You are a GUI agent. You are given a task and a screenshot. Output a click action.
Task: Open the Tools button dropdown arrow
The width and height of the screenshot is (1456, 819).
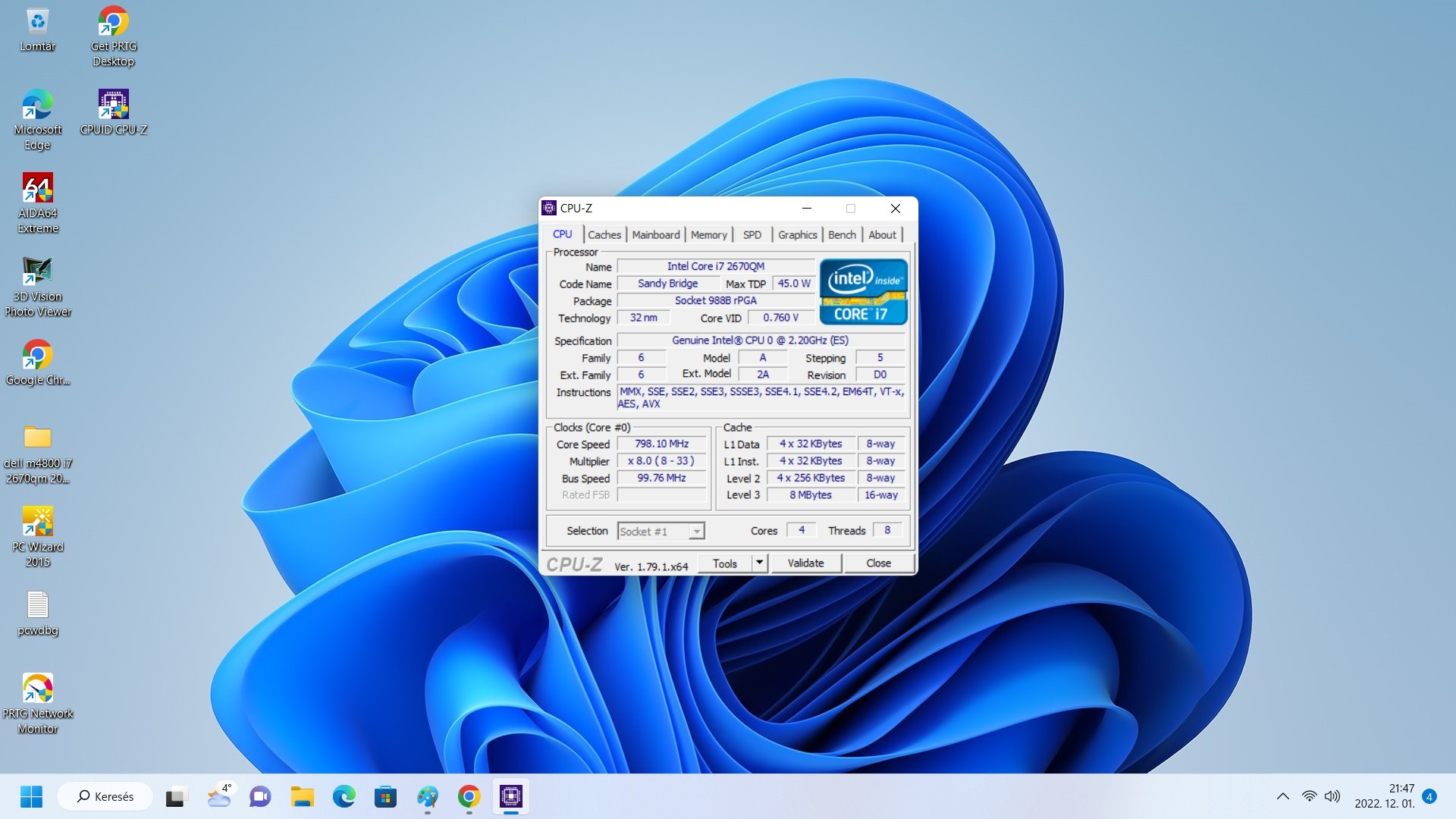pos(759,563)
